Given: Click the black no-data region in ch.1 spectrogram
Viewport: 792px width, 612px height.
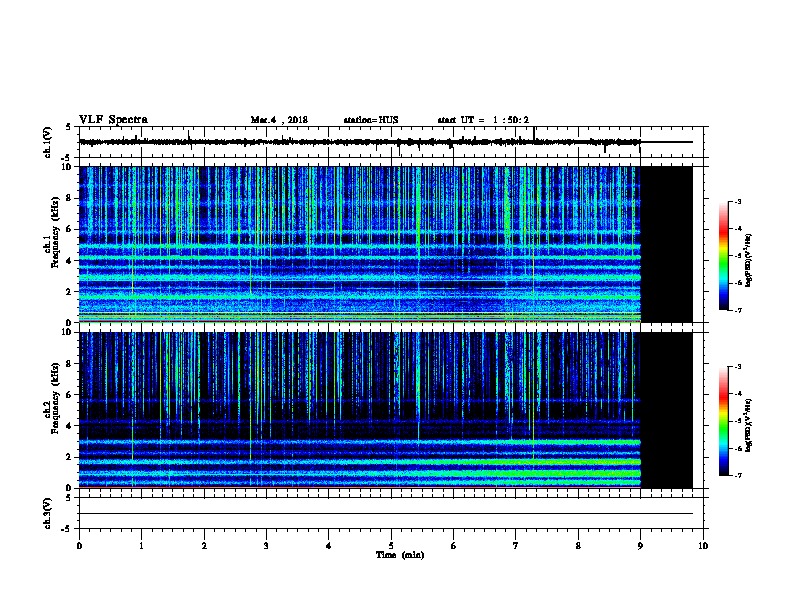Looking at the screenshot, I should tap(666, 244).
